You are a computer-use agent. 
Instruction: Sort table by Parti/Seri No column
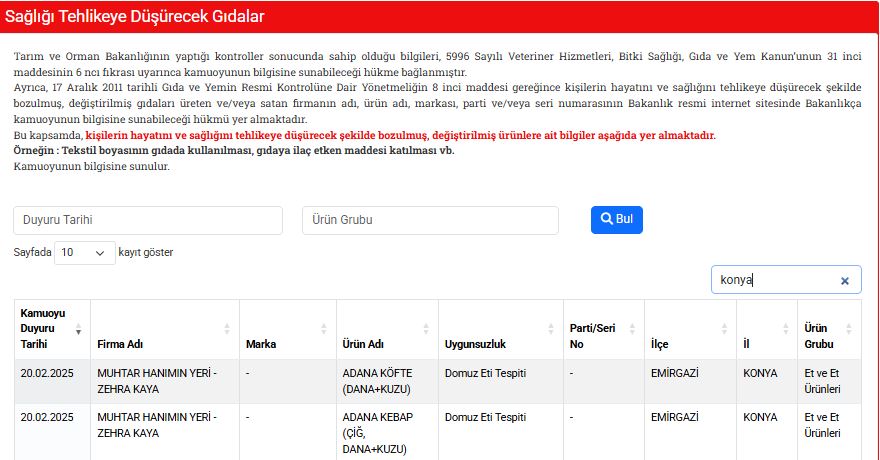[x=632, y=329]
